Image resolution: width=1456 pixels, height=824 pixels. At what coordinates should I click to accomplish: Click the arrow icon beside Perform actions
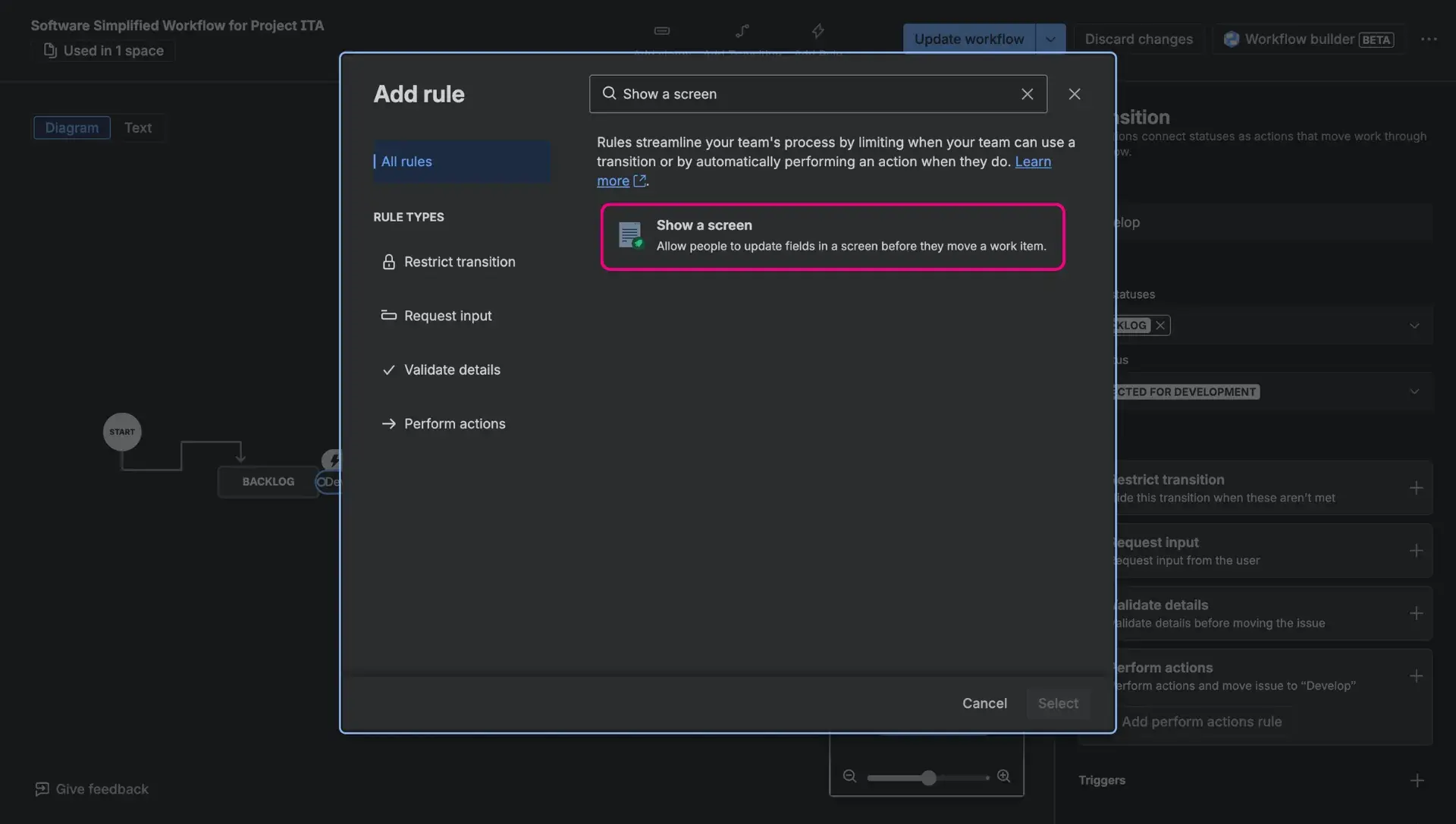[x=388, y=423]
